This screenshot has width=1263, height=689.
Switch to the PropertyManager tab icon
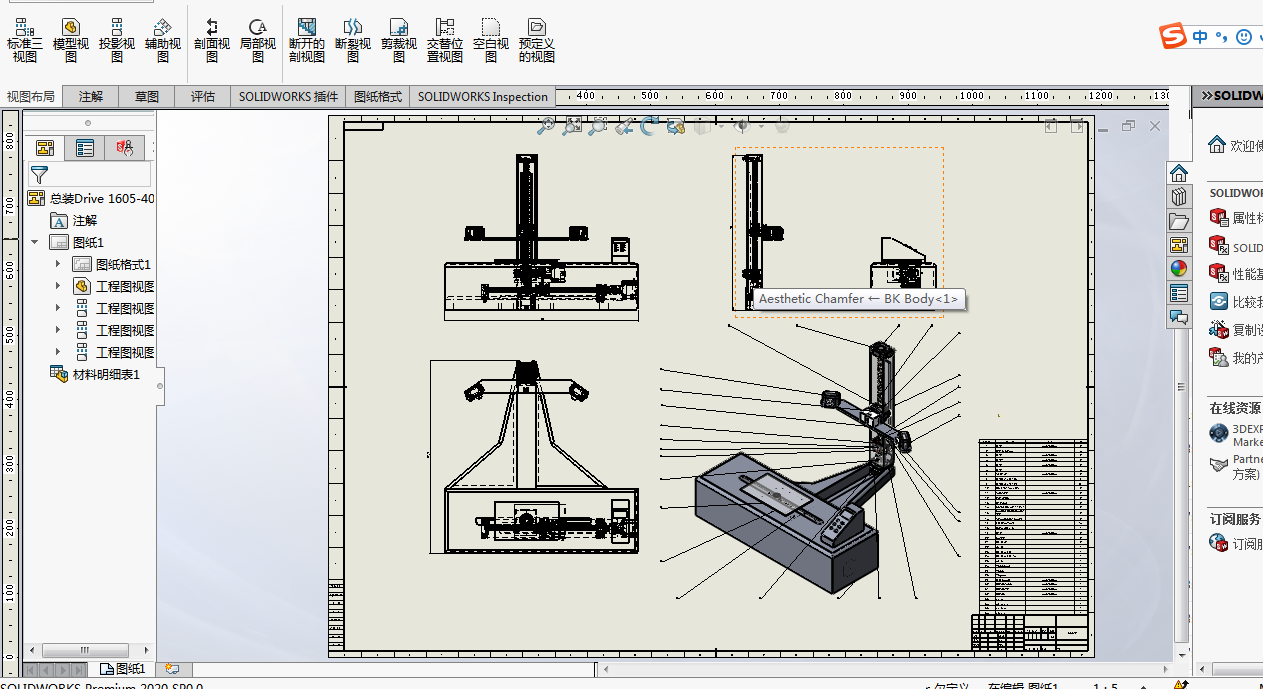85,148
